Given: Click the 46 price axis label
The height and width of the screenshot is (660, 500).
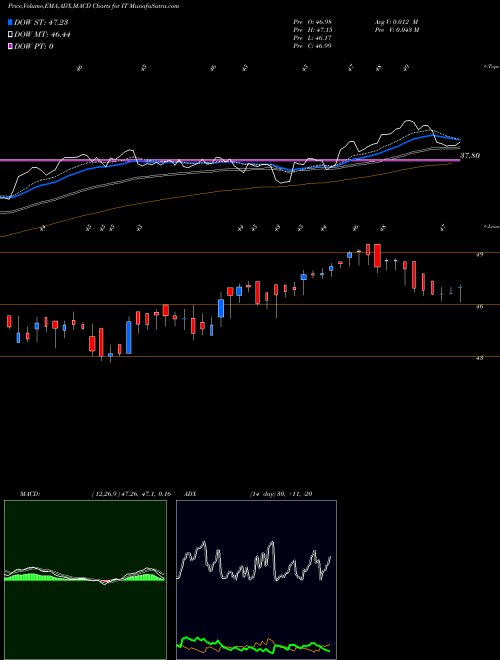Looking at the screenshot, I should pyautogui.click(x=480, y=306).
